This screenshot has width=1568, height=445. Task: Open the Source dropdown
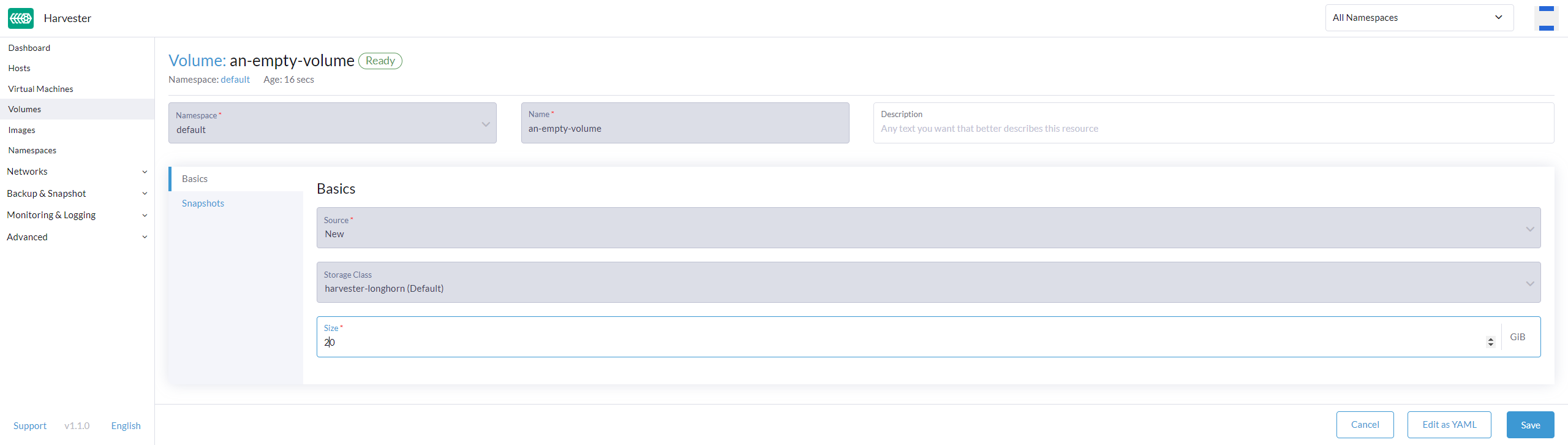[928, 228]
